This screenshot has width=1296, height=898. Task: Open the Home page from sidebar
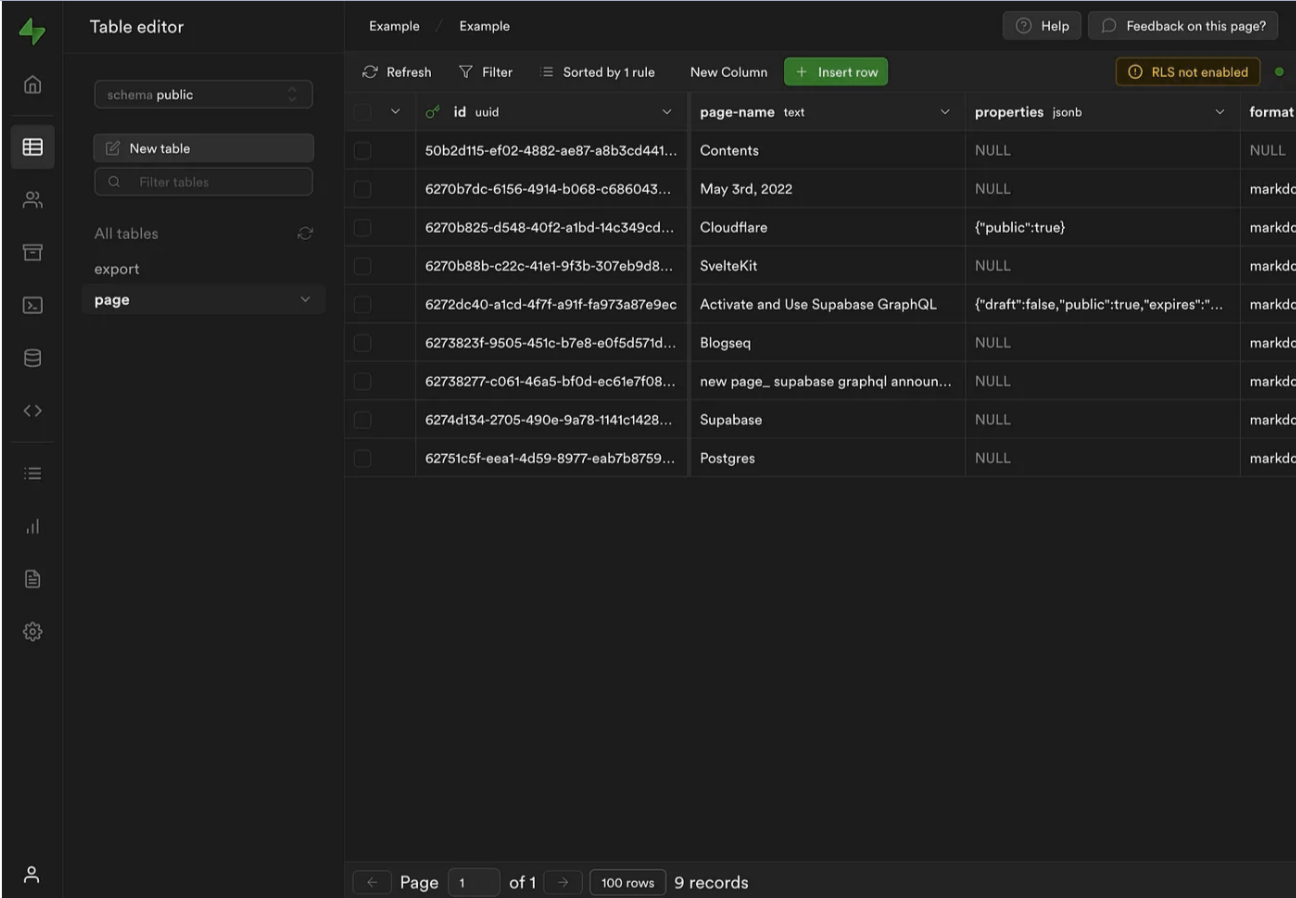(x=32, y=85)
